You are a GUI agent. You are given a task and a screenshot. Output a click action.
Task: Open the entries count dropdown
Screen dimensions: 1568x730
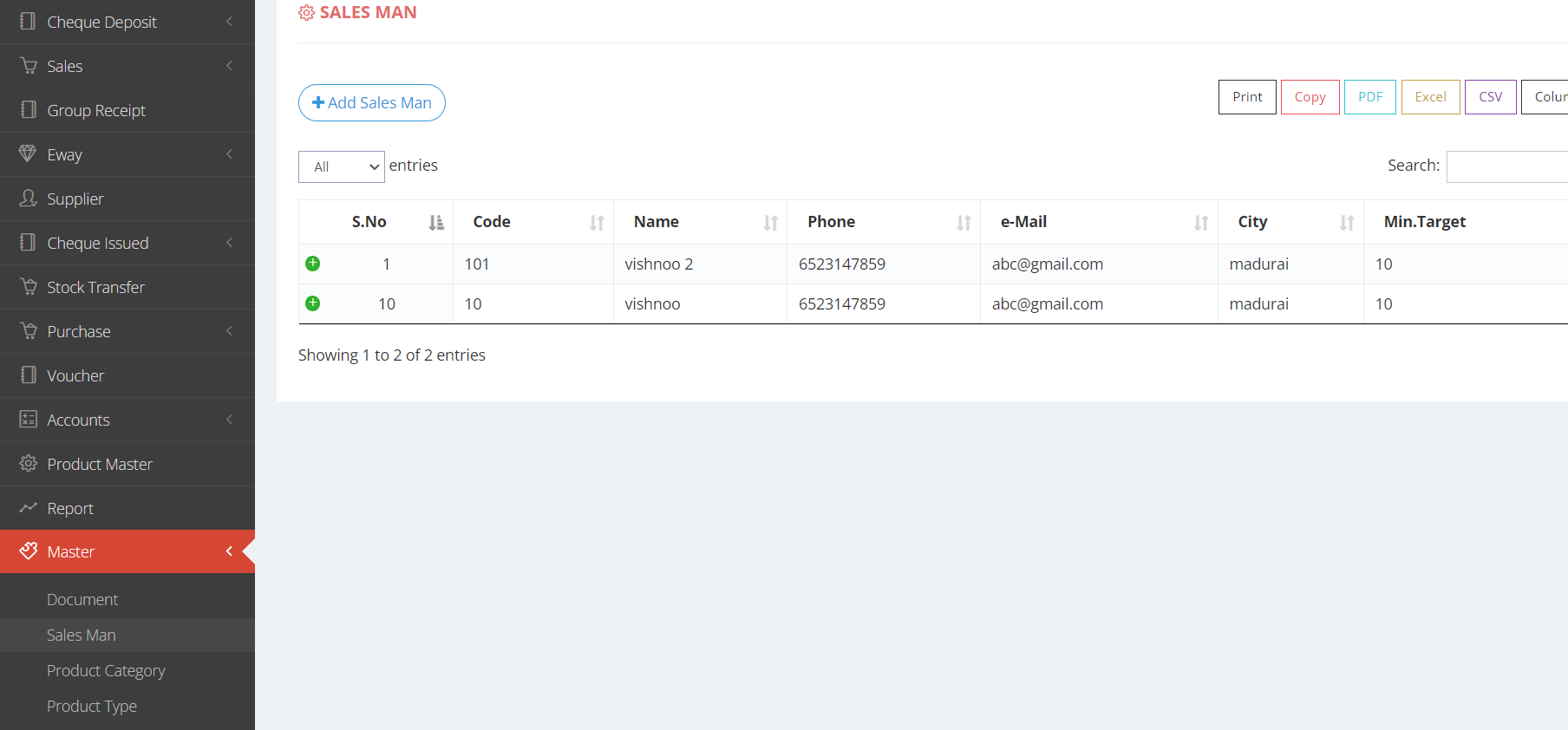click(341, 166)
